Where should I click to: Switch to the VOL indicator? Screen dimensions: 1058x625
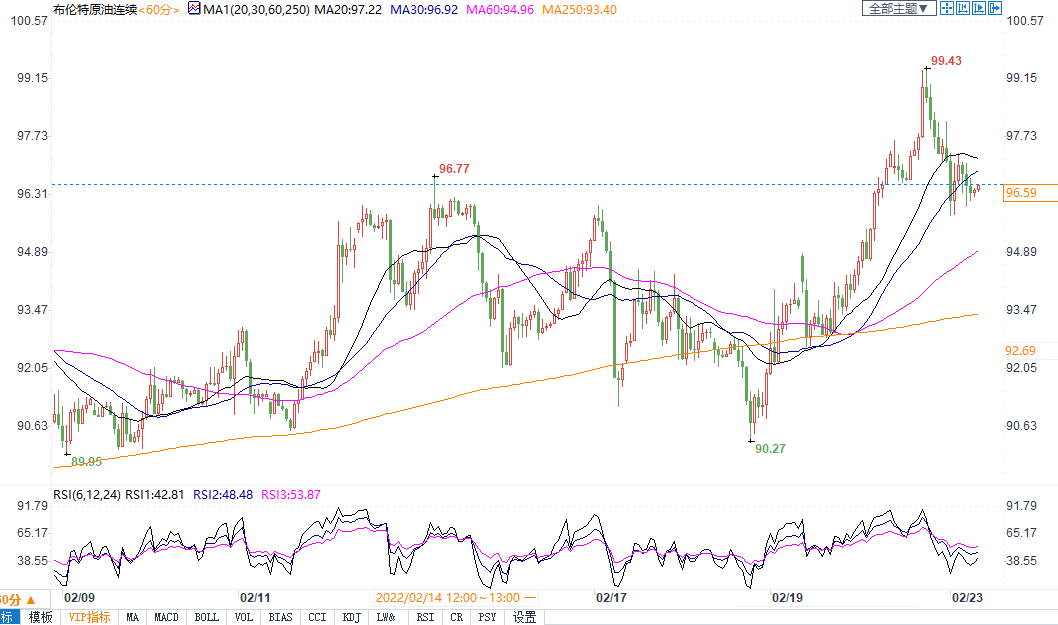click(243, 617)
